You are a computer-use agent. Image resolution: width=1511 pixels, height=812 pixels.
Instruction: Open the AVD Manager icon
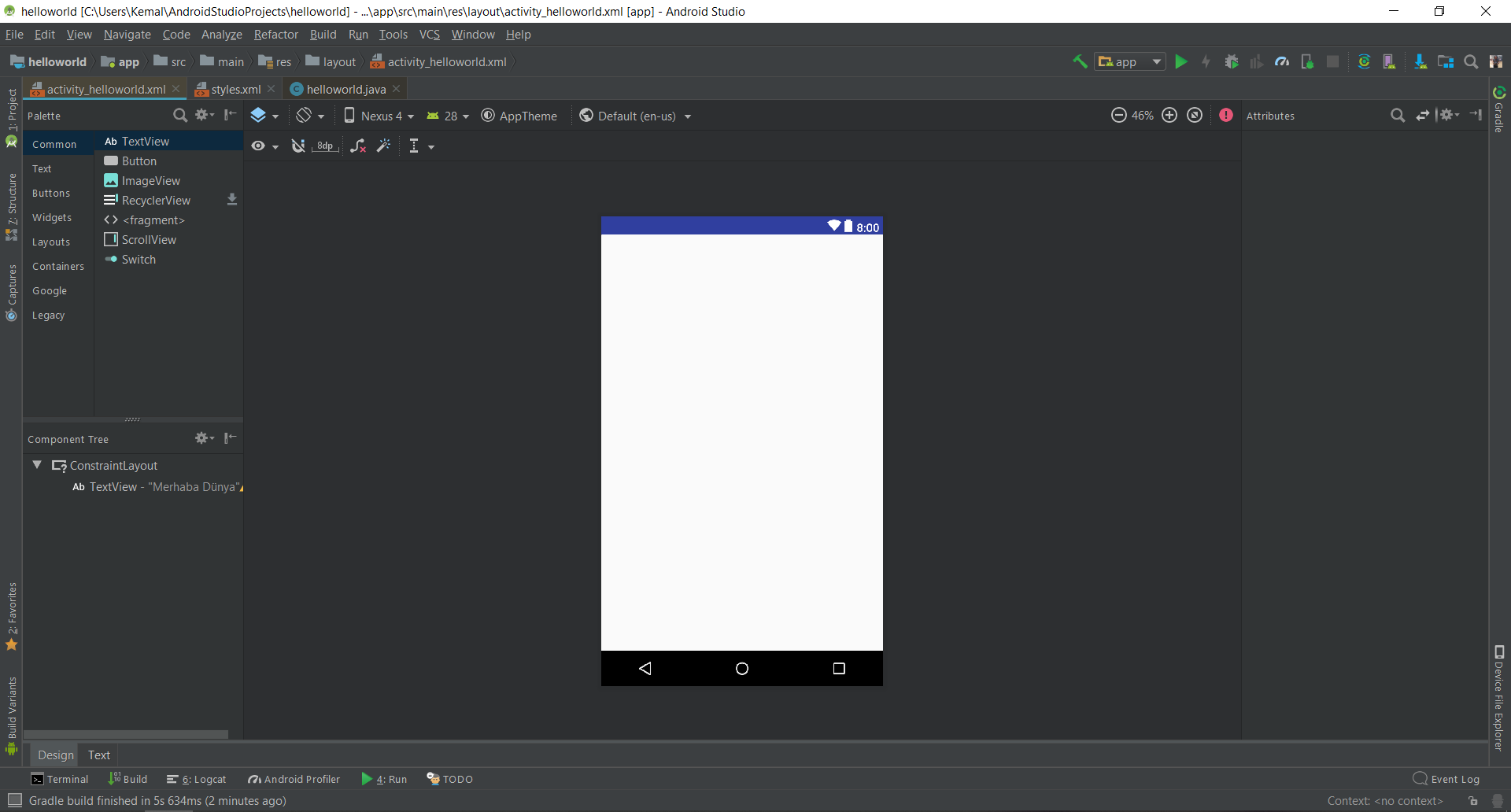tap(1389, 61)
